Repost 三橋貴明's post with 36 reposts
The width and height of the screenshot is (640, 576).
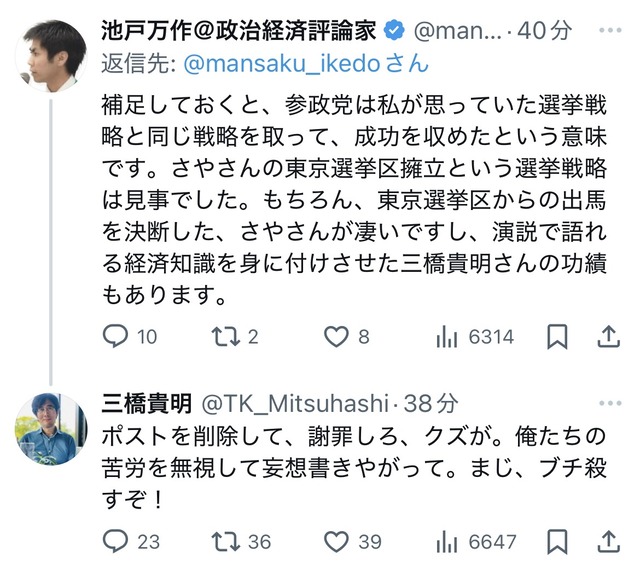227,541
